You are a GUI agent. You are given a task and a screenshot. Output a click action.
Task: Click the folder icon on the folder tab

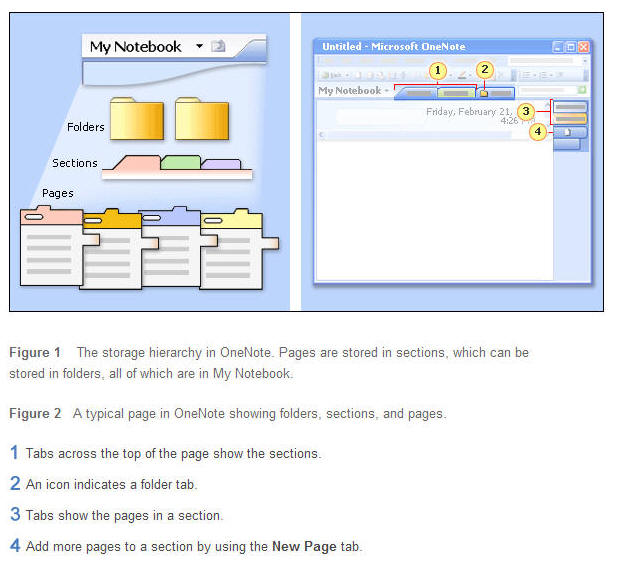pos(484,92)
